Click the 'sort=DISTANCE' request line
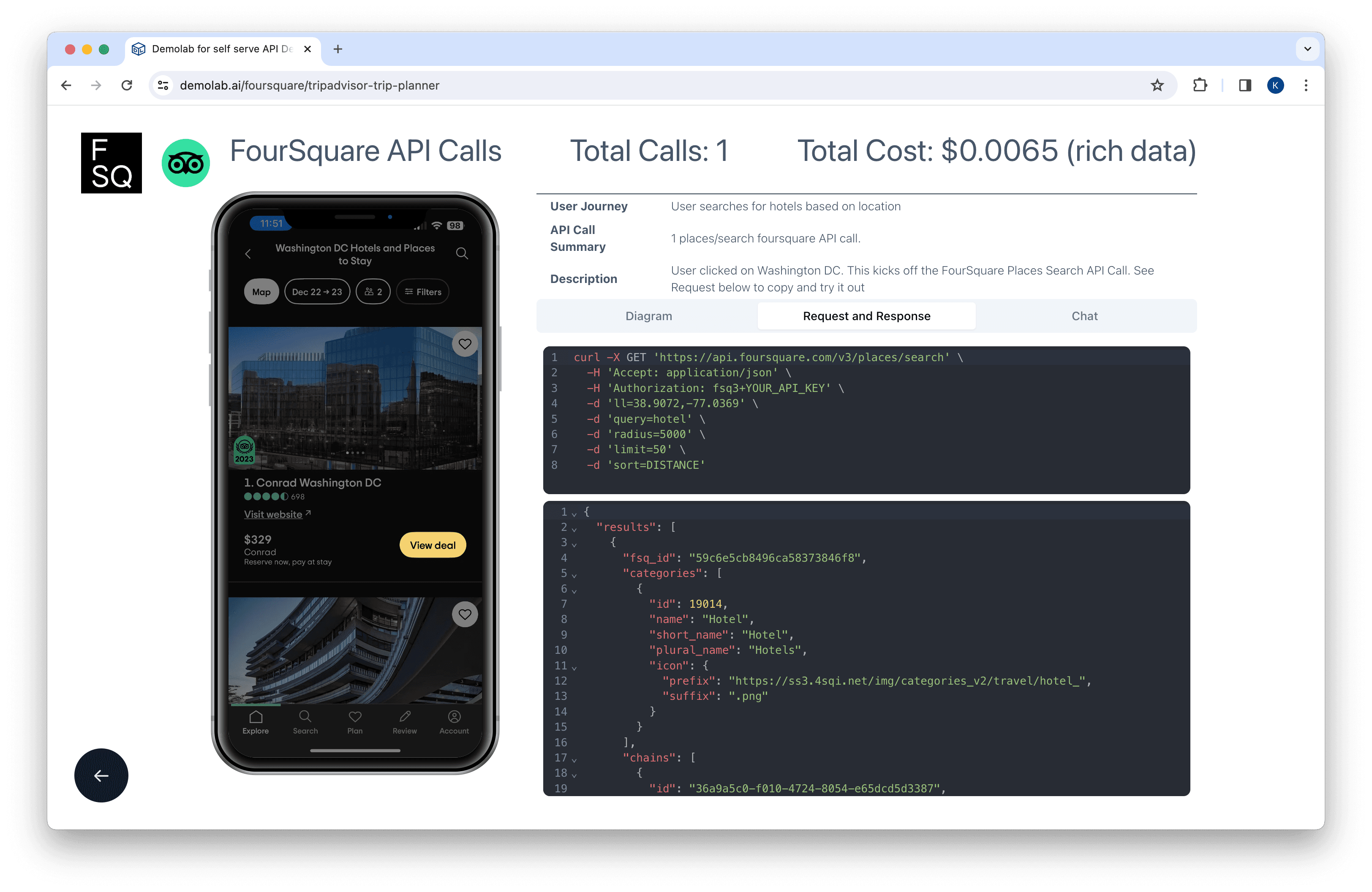 click(646, 465)
